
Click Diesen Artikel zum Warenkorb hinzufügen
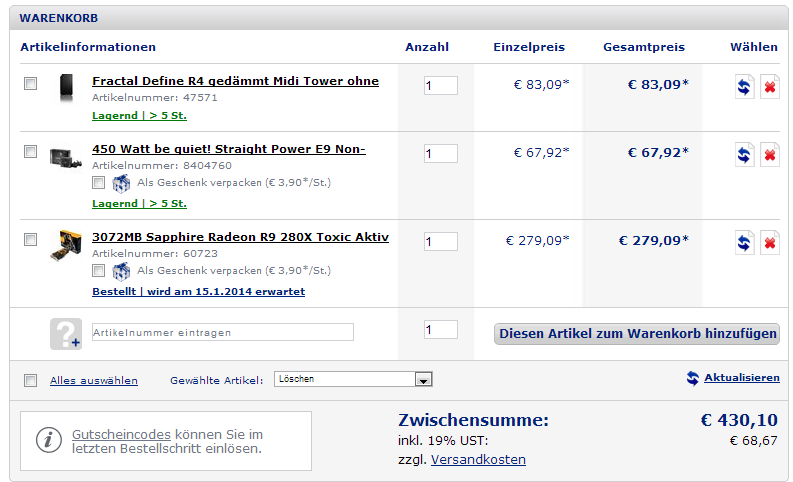pyautogui.click(x=637, y=334)
